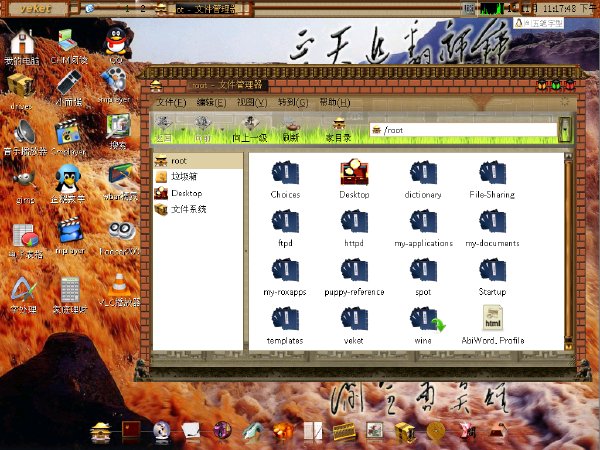The height and width of the screenshot is (450, 600).
Task: Click the green CPU monitor graph in tray
Action: pyautogui.click(x=491, y=8)
